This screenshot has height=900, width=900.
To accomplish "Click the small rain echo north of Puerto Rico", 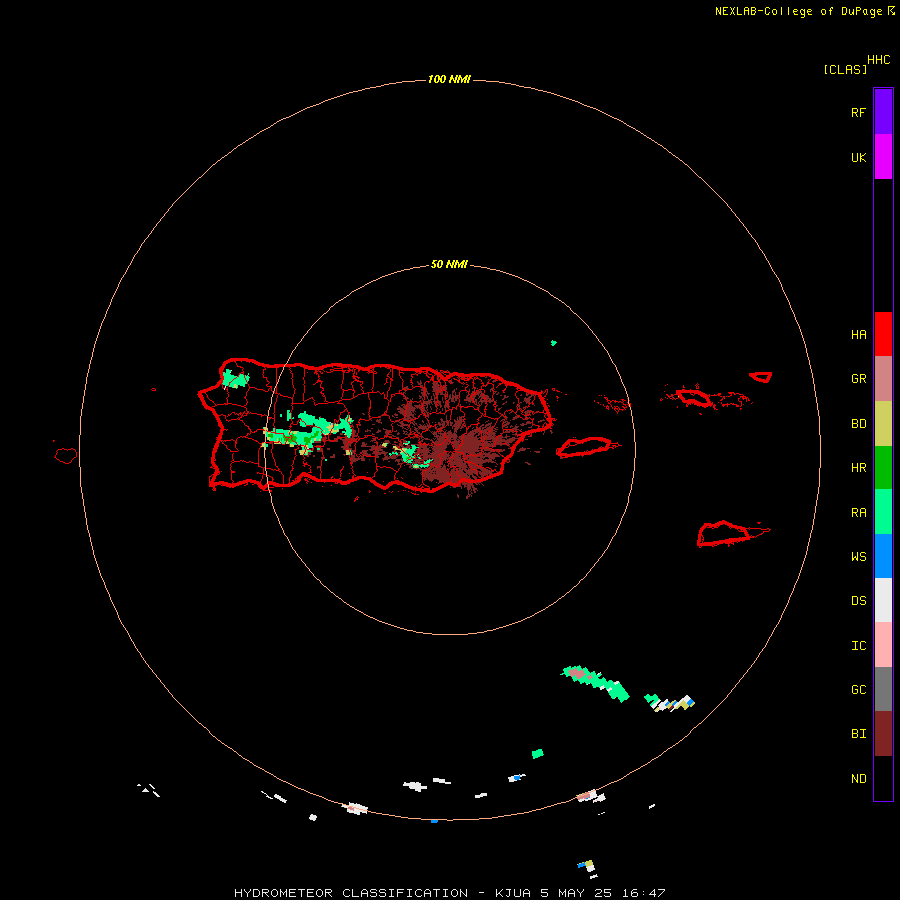I will coord(554,343).
